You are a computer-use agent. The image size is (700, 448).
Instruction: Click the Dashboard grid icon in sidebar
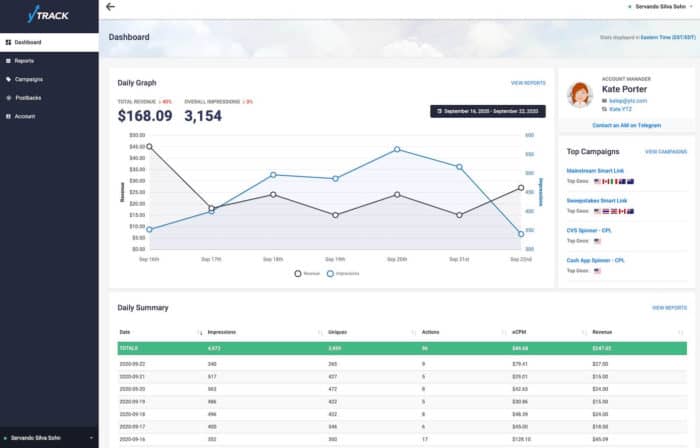click(x=8, y=42)
